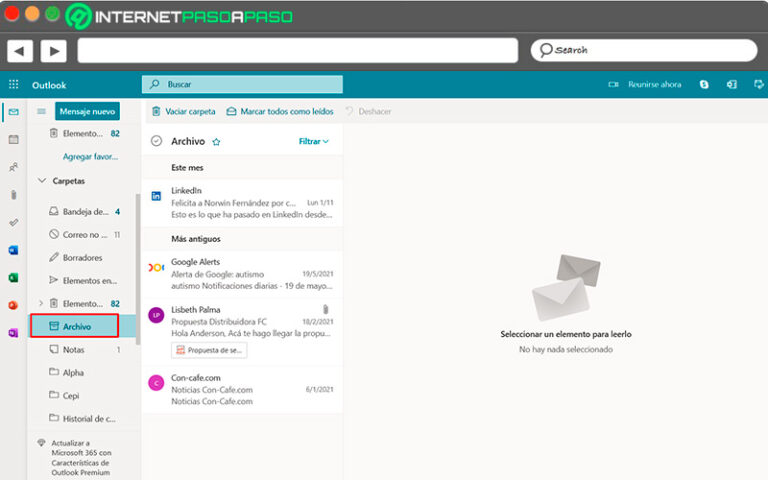Image resolution: width=768 pixels, height=480 pixels.
Task: Click the rightmost header icon
Action: [x=758, y=84]
